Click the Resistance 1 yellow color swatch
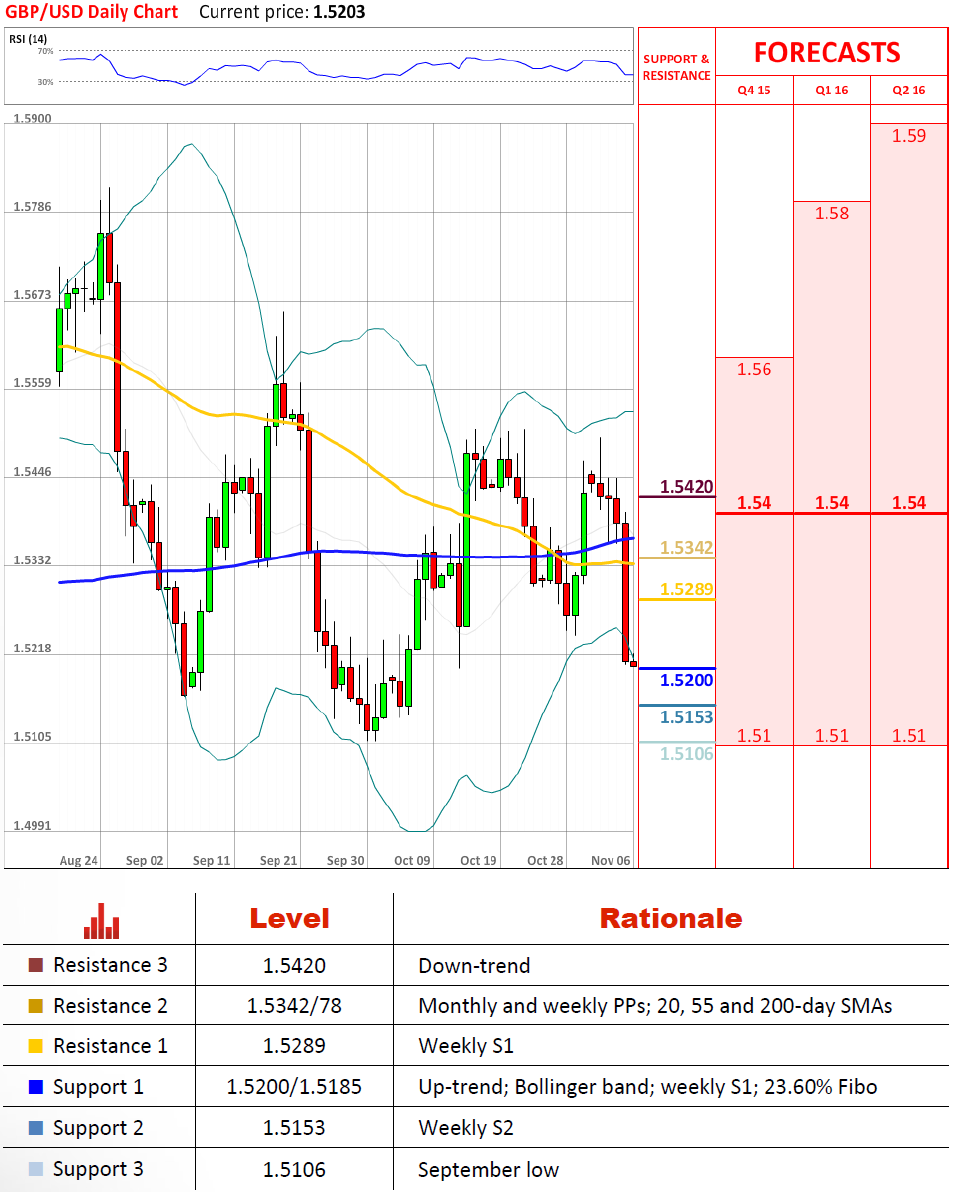 pos(36,1046)
